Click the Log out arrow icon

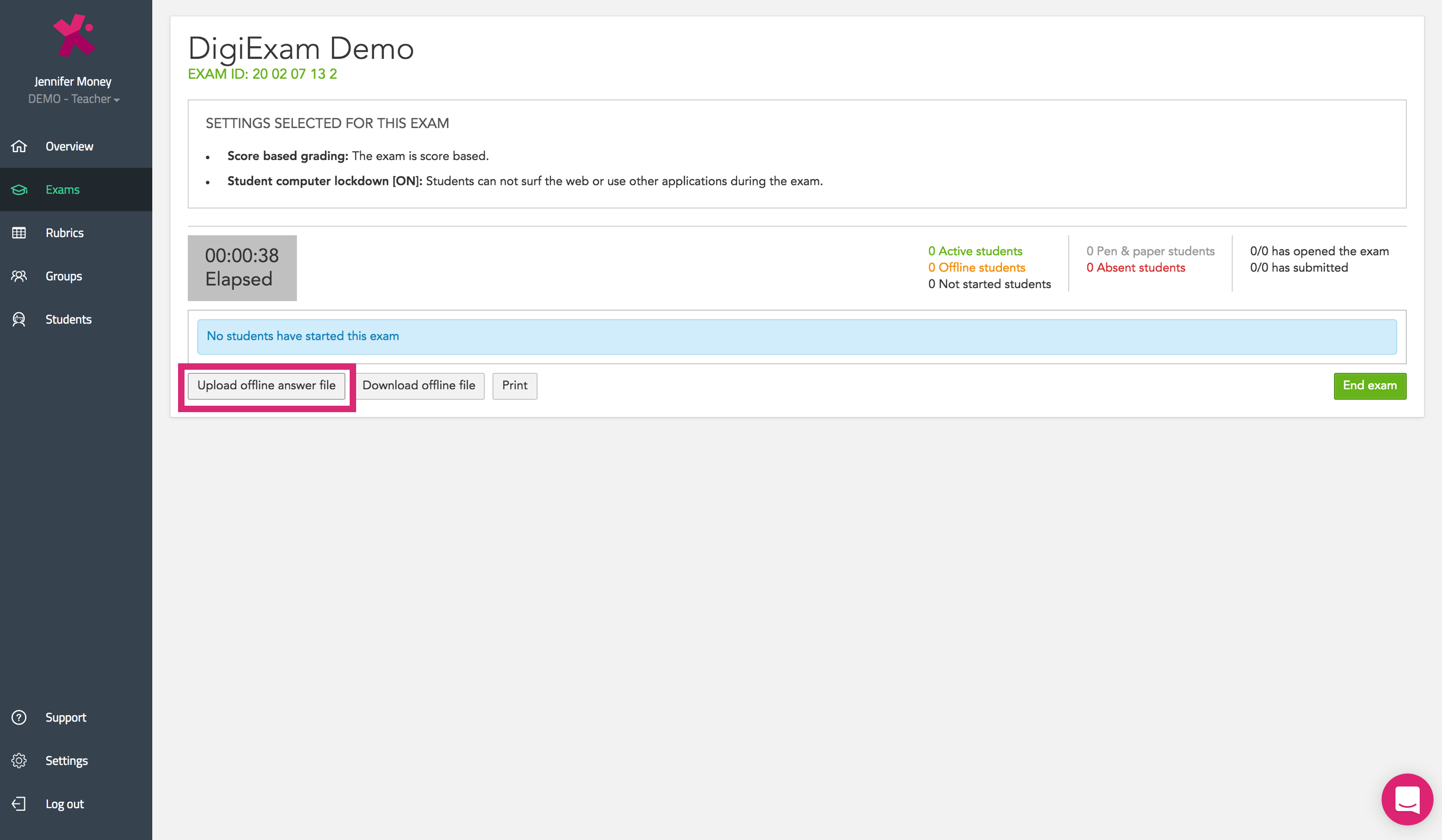point(19,804)
